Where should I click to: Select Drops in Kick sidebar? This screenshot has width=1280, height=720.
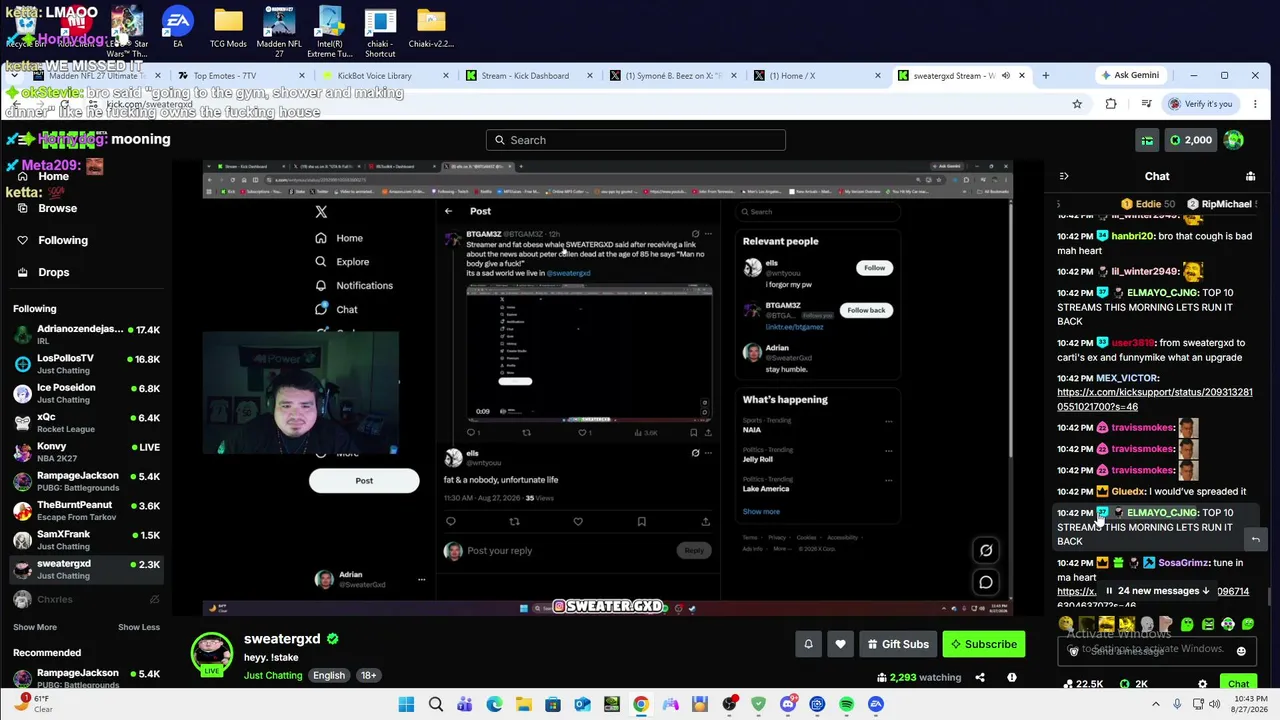54,272
